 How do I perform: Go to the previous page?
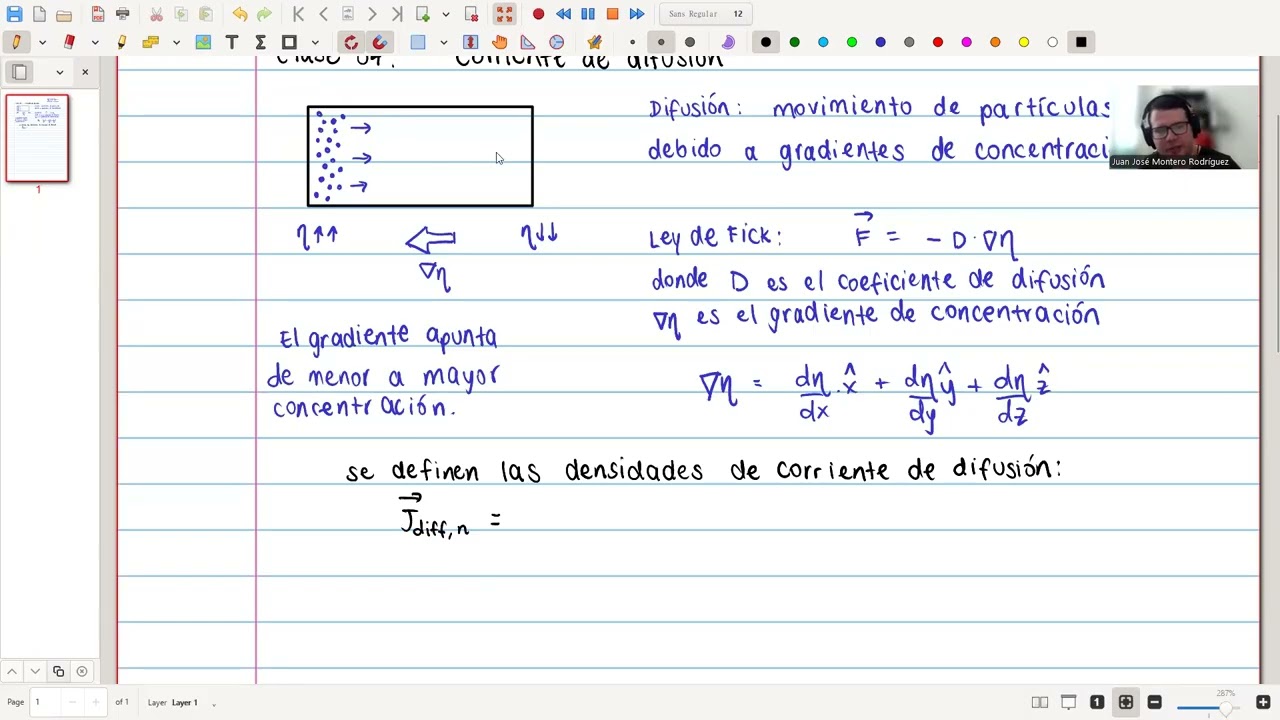pos(323,14)
